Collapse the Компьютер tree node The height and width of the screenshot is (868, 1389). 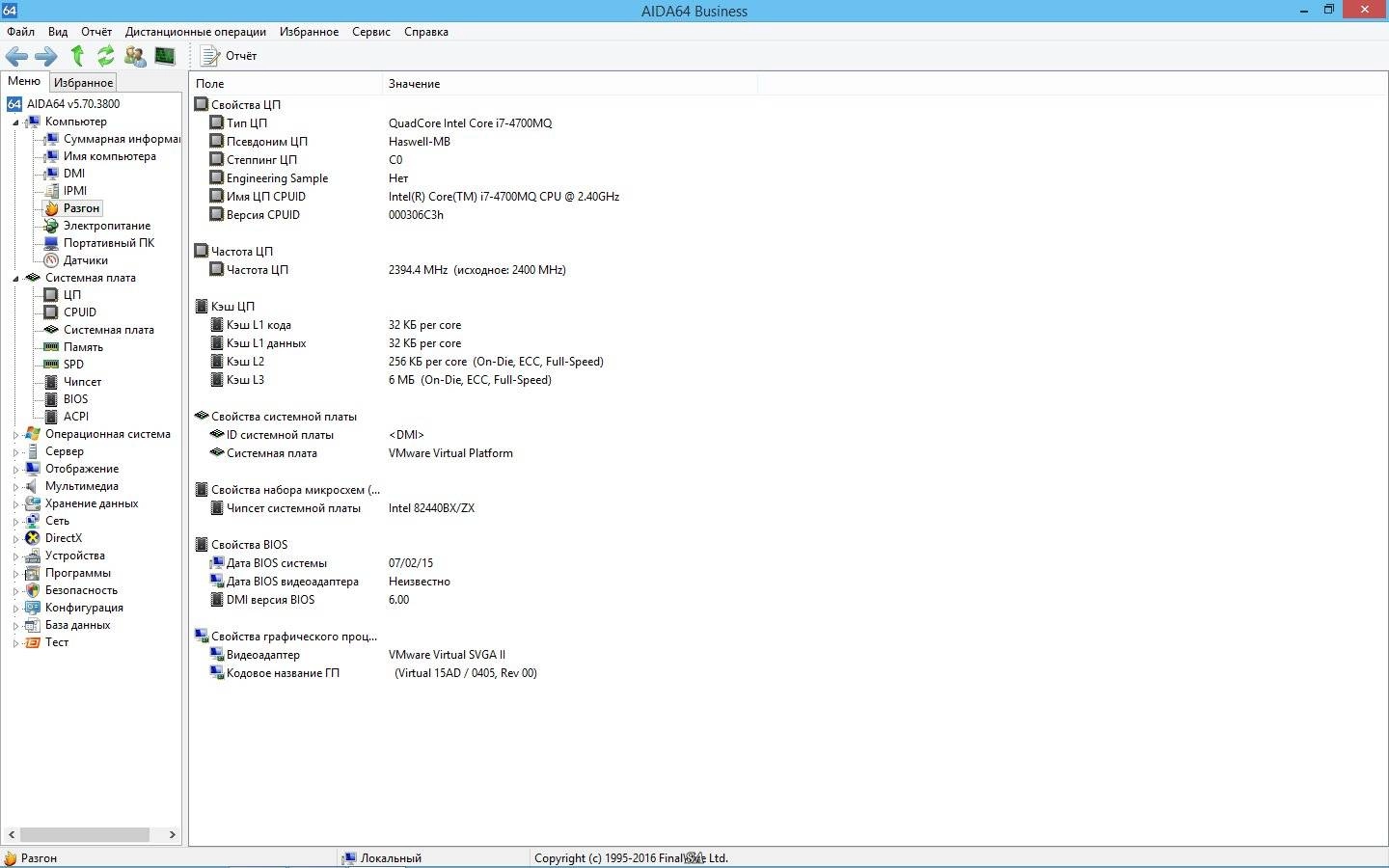tap(15, 122)
